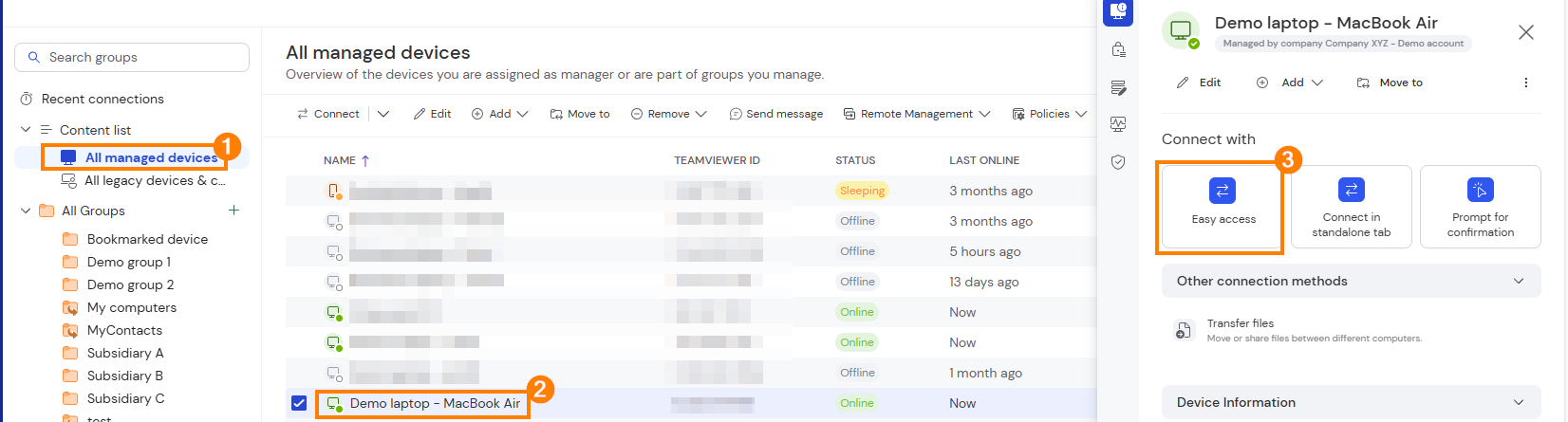The image size is (1568, 422).
Task: Click the Demo laptop device avatar icon
Action: (x=1181, y=30)
